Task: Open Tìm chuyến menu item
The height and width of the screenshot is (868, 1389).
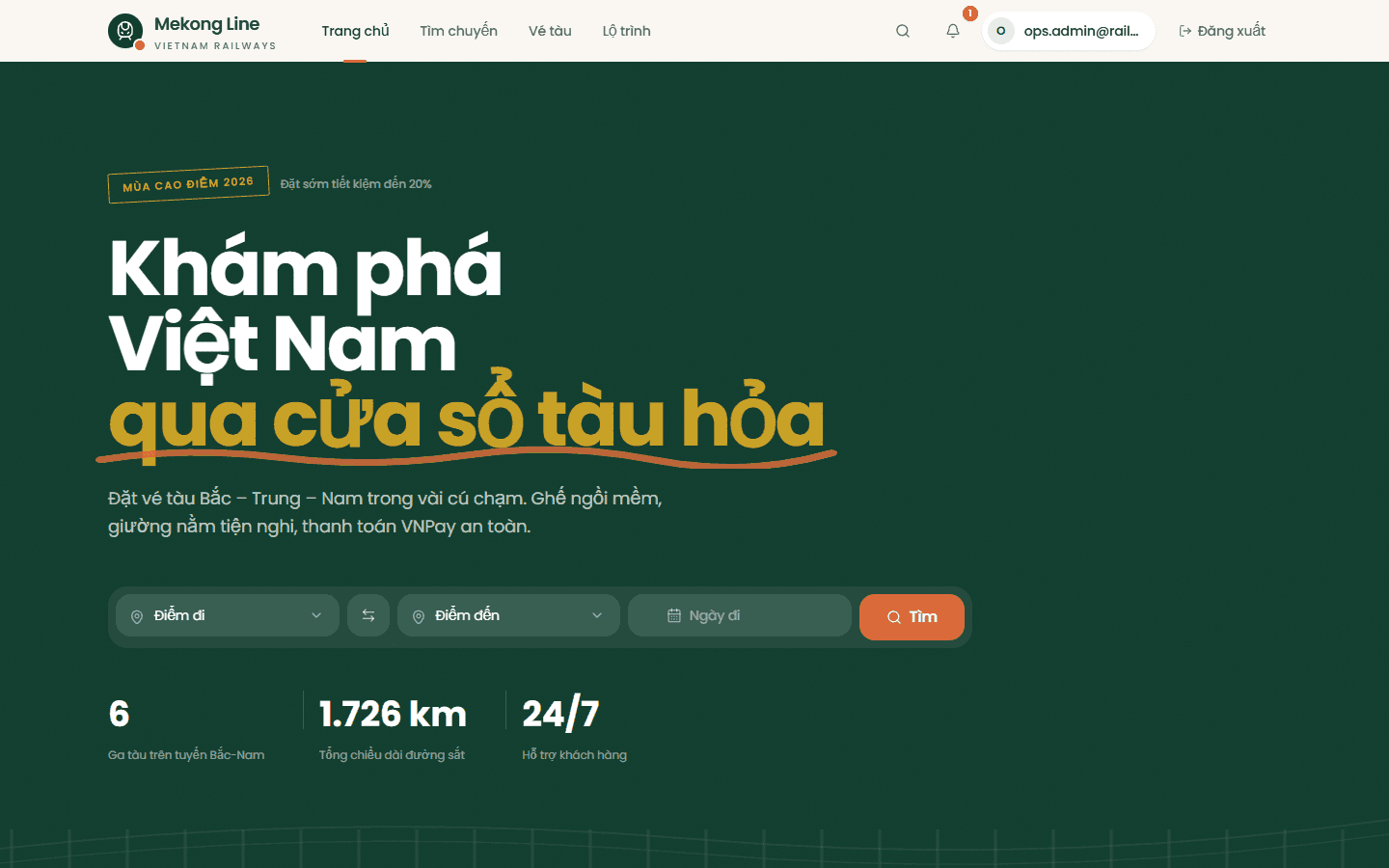Action: 458,31
